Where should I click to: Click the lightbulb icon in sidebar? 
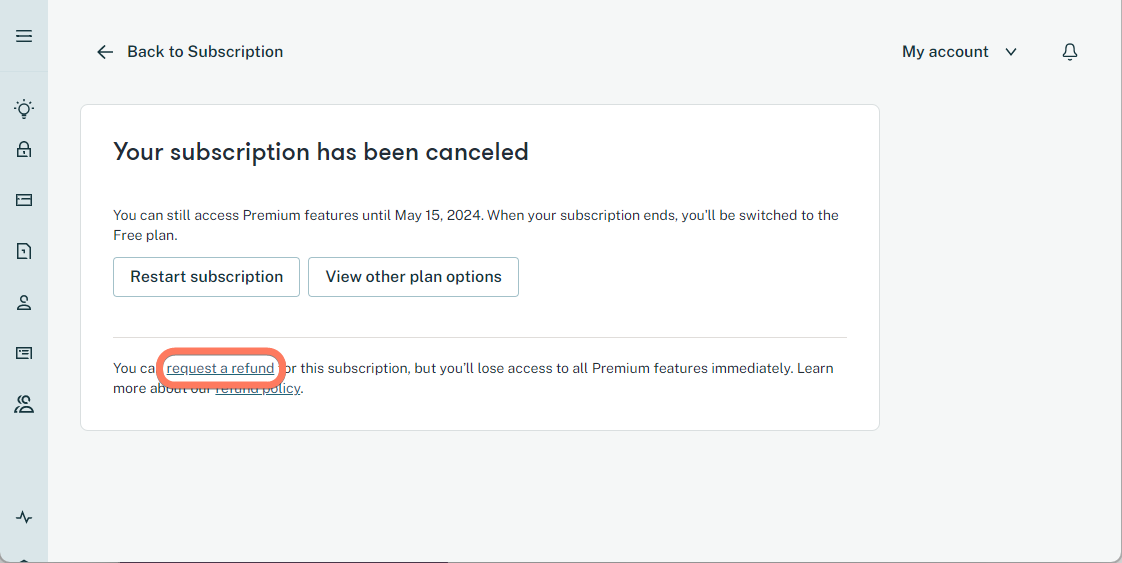click(24, 108)
